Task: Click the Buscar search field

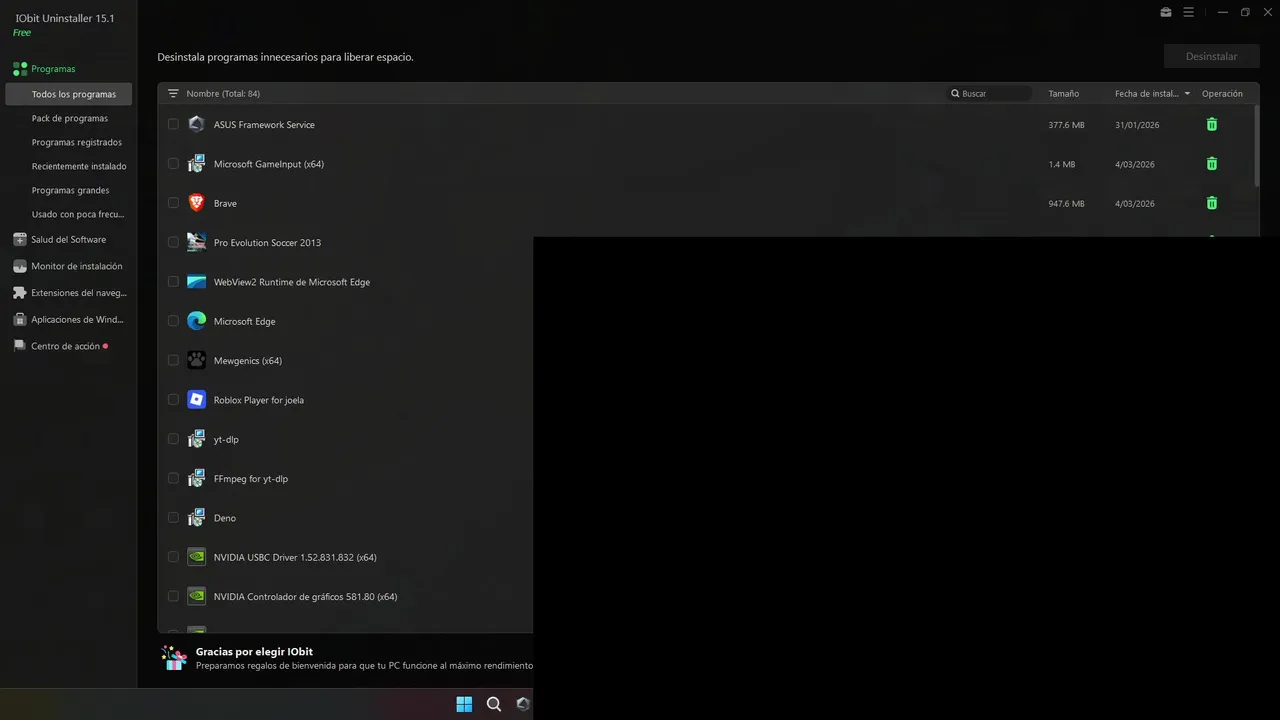Action: click(990, 93)
